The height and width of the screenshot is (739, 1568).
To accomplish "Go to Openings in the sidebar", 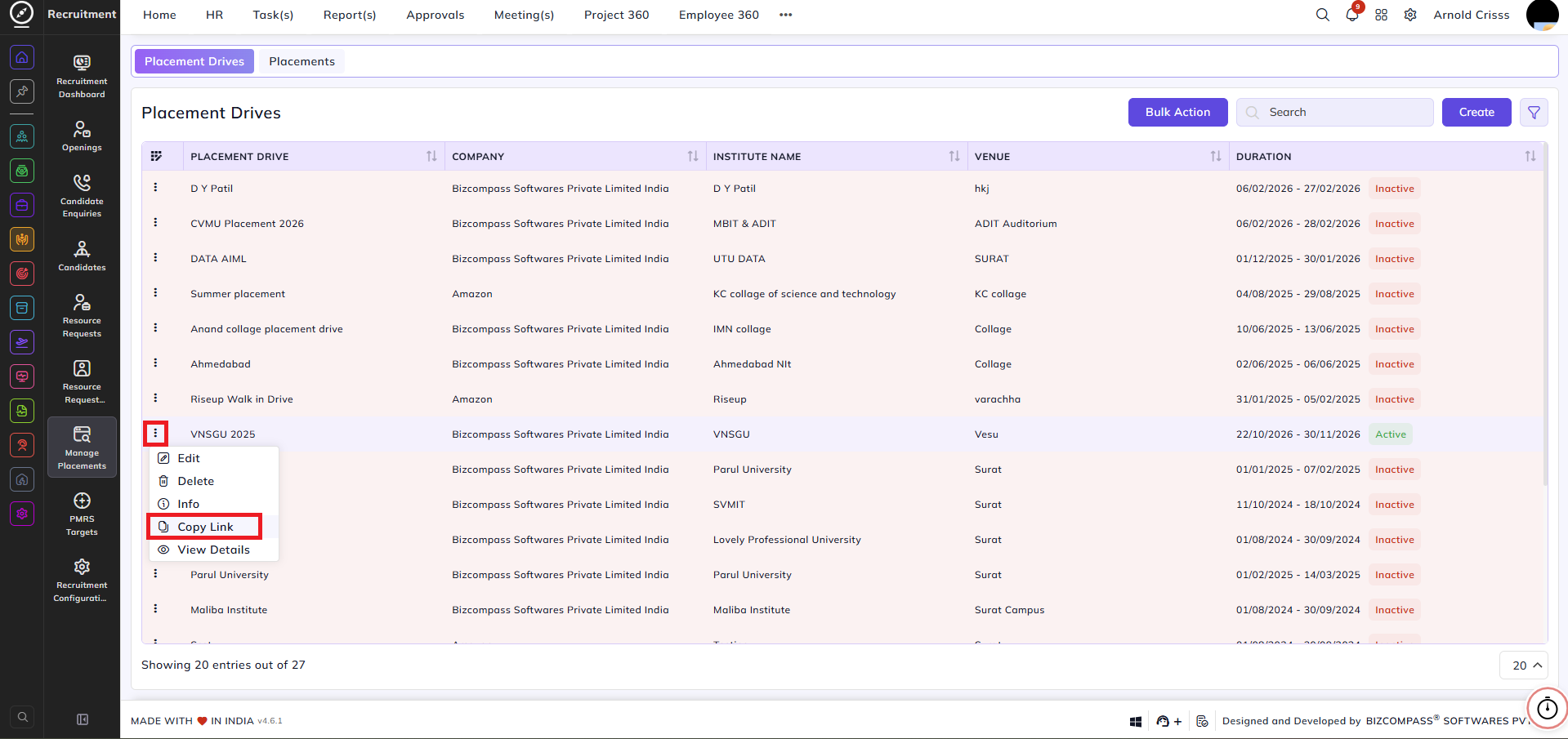I will click(82, 136).
